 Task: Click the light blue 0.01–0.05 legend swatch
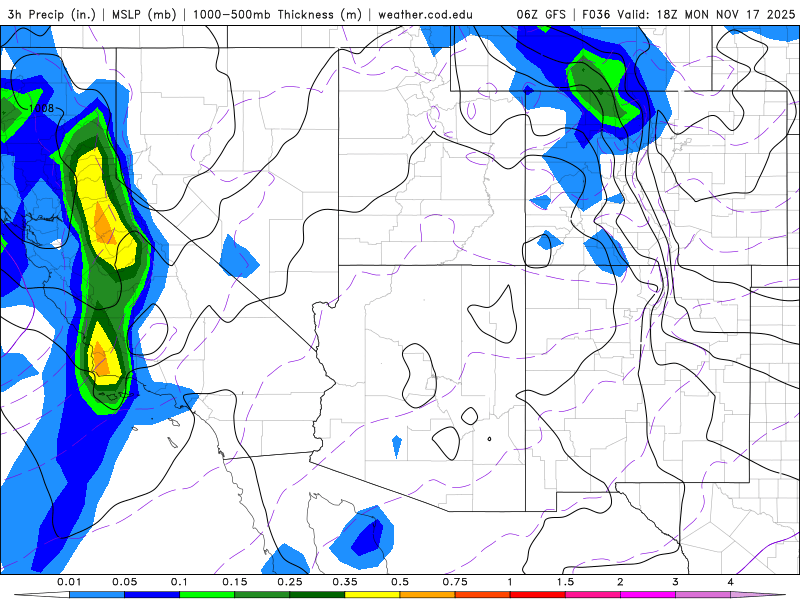coord(97,595)
